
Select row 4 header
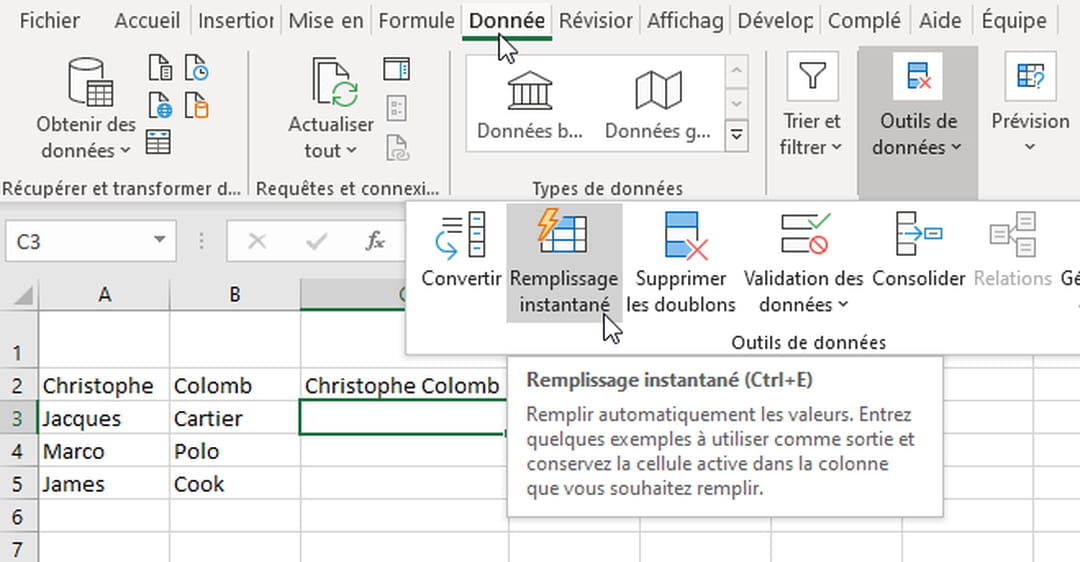(x=18, y=452)
